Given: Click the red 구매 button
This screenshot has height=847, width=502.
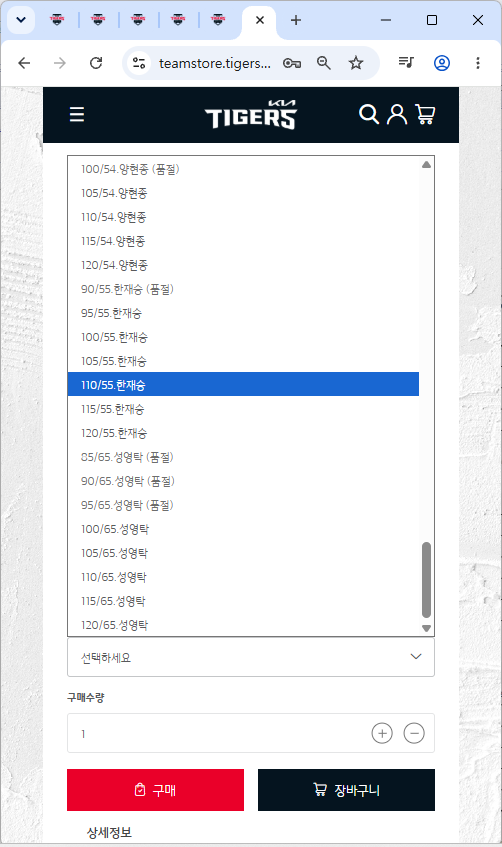Looking at the screenshot, I should pos(156,790).
